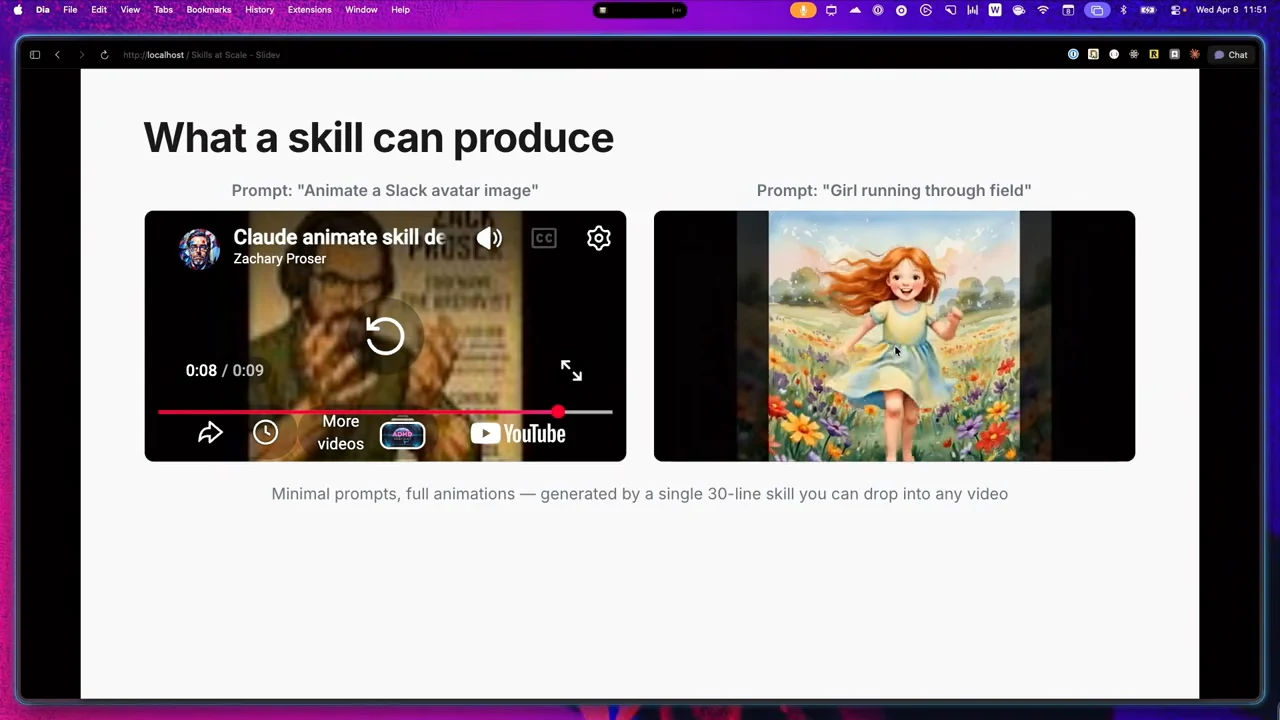1280x720 pixels.
Task: Open the suggested video thumbnail in player
Action: coord(402,434)
